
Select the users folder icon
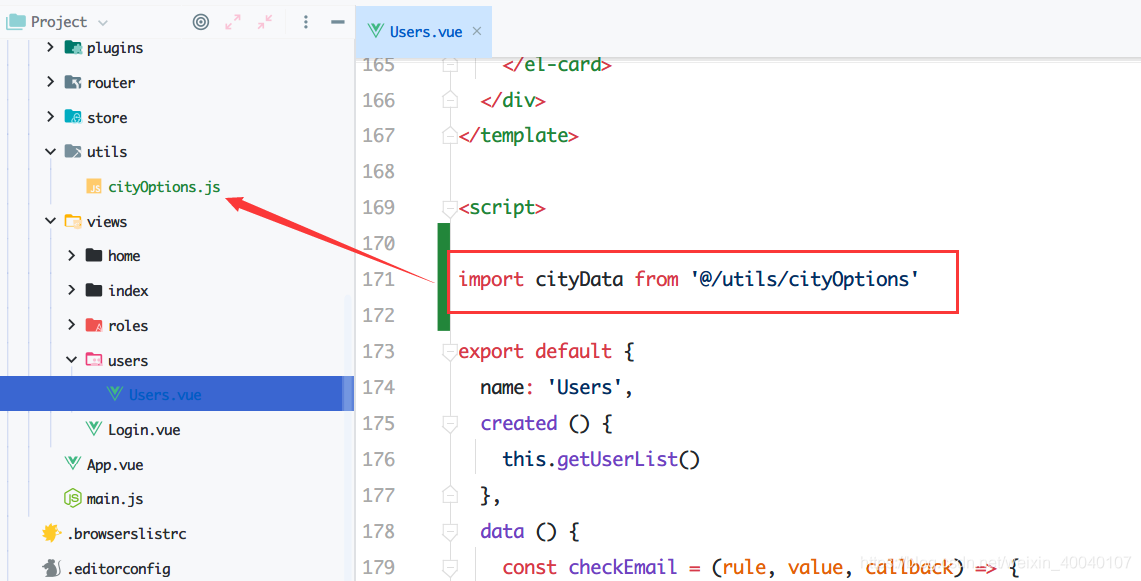(x=94, y=360)
